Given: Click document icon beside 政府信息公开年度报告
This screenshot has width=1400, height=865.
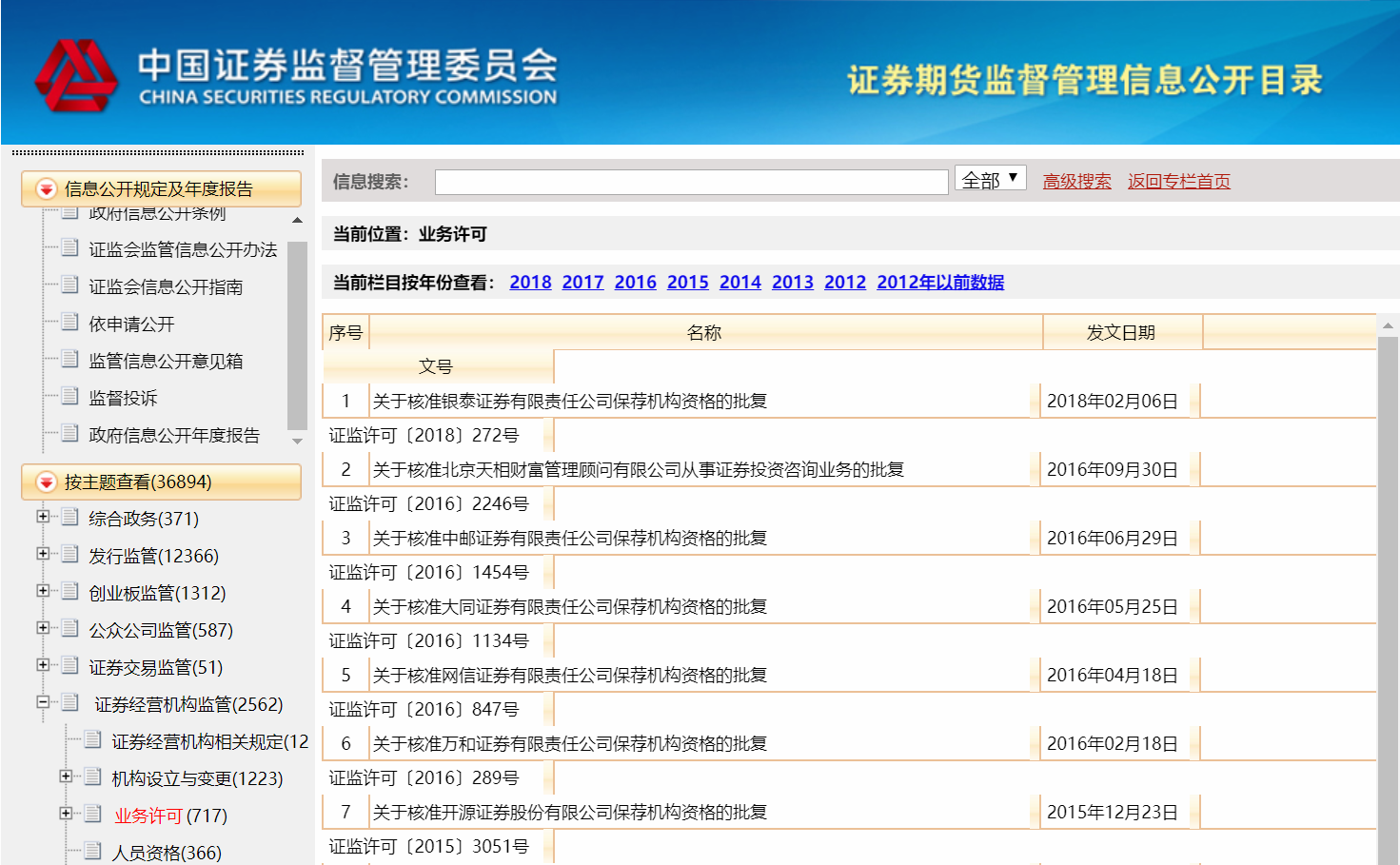Looking at the screenshot, I should point(69,434).
